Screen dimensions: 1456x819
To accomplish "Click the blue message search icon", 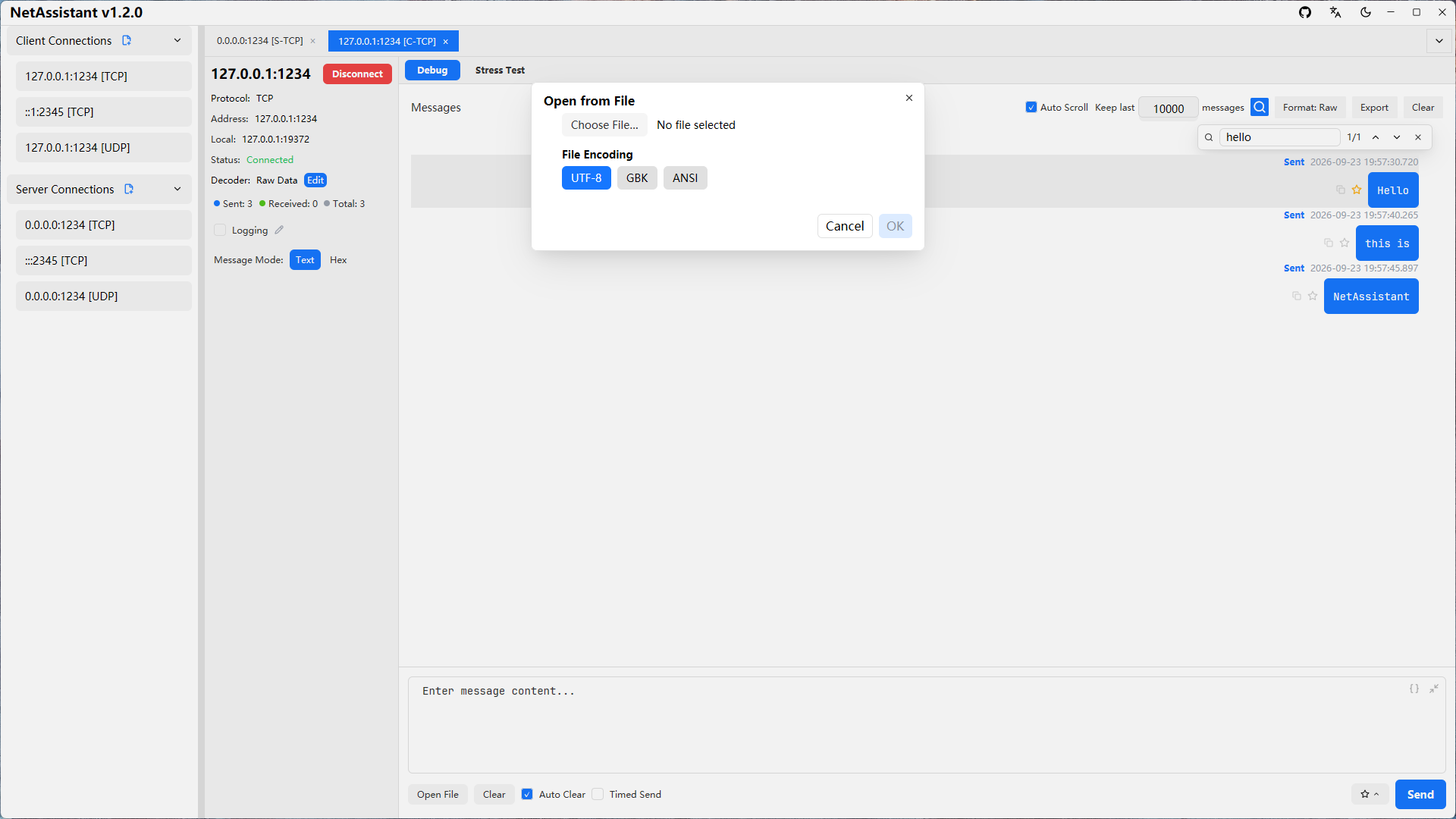I will pyautogui.click(x=1260, y=108).
